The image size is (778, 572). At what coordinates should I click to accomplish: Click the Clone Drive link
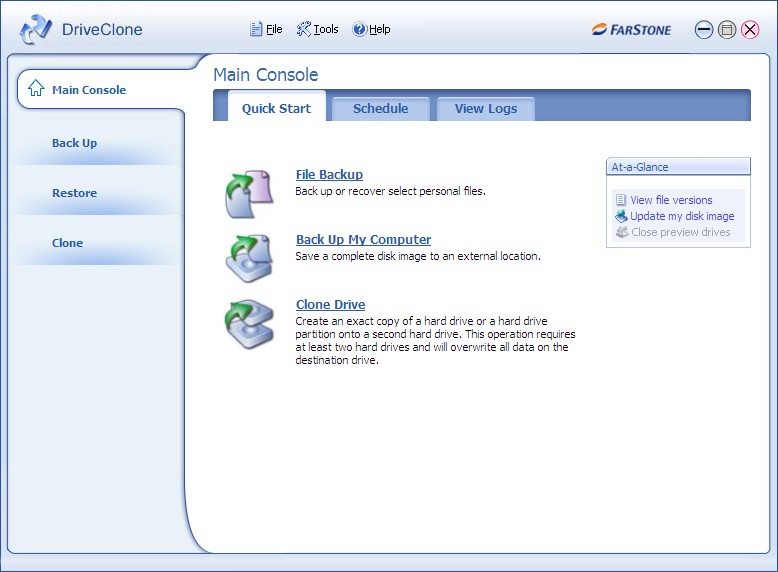pyautogui.click(x=330, y=305)
